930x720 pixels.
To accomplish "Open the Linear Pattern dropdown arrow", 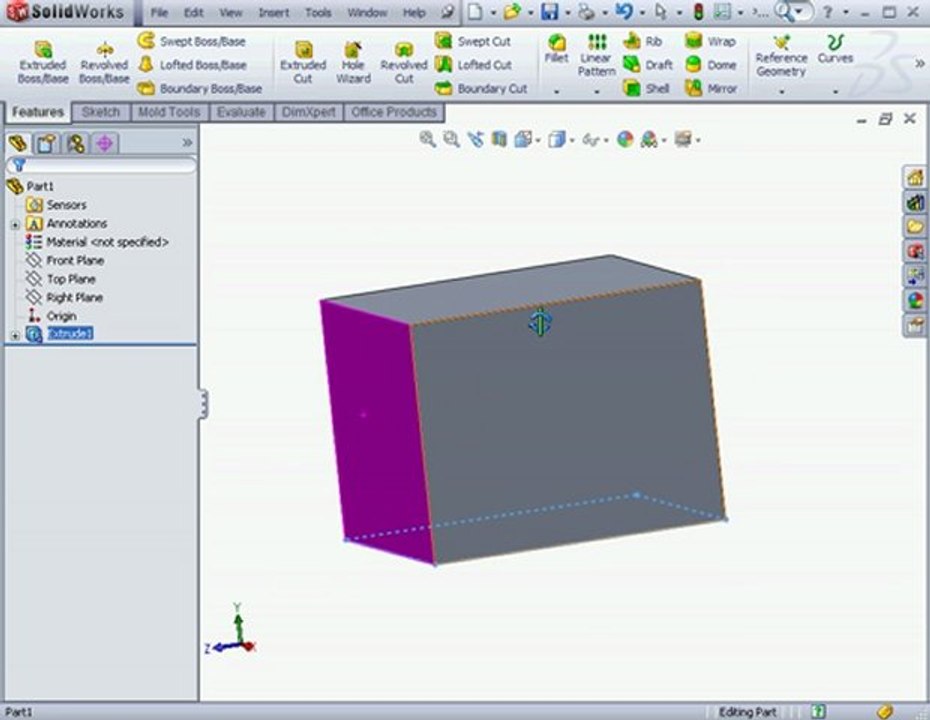I will (597, 91).
